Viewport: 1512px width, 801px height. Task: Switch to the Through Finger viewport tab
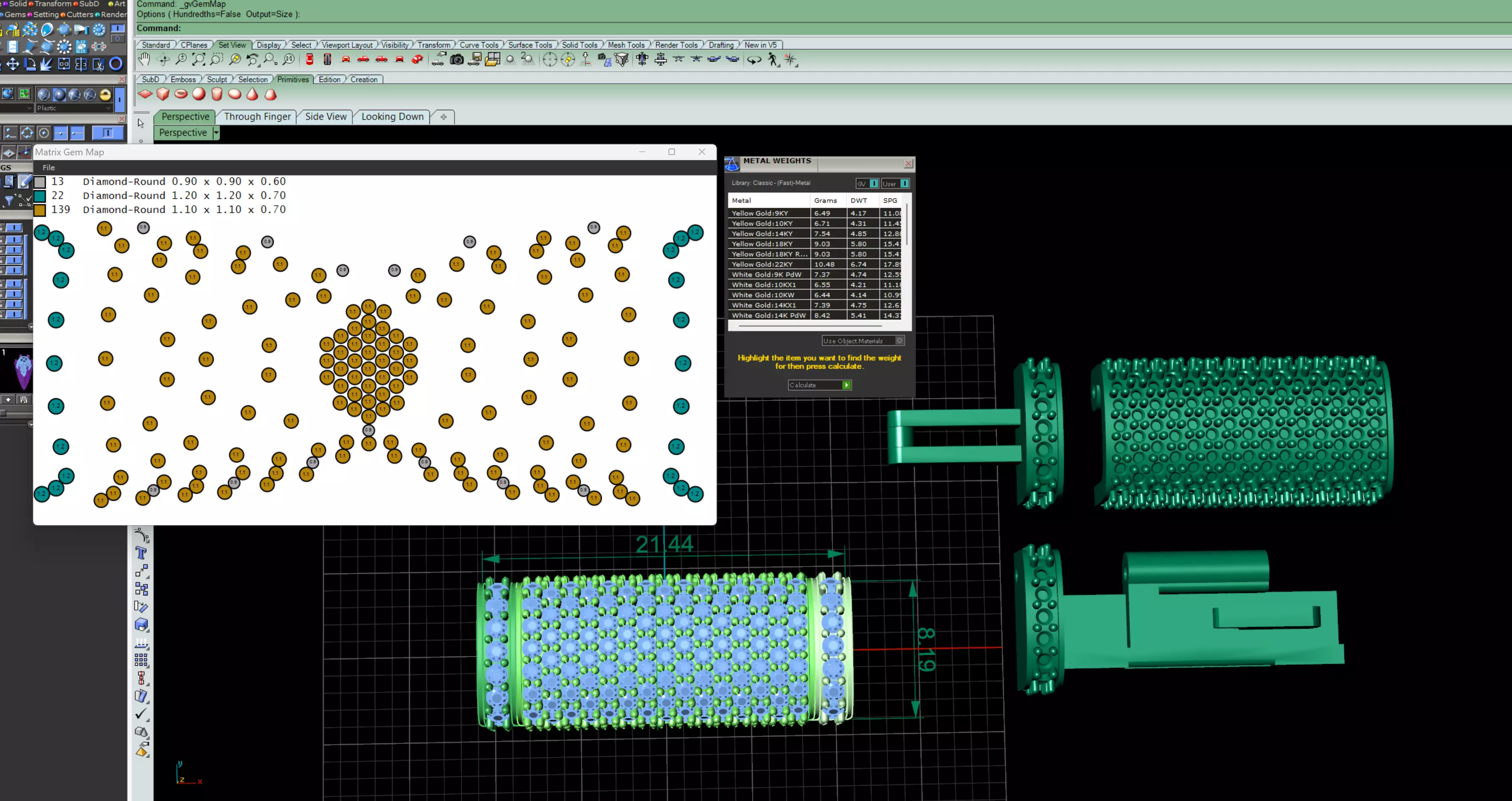[257, 116]
